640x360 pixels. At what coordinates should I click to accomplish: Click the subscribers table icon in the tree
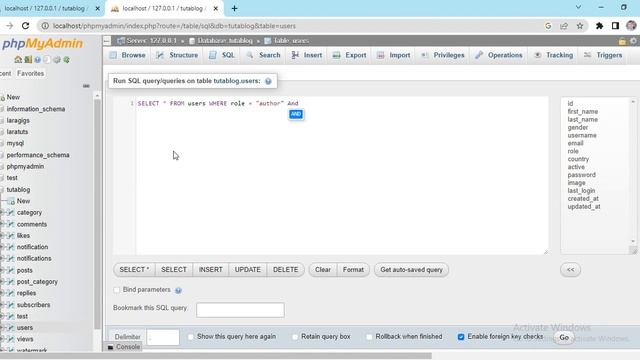tap(11, 305)
